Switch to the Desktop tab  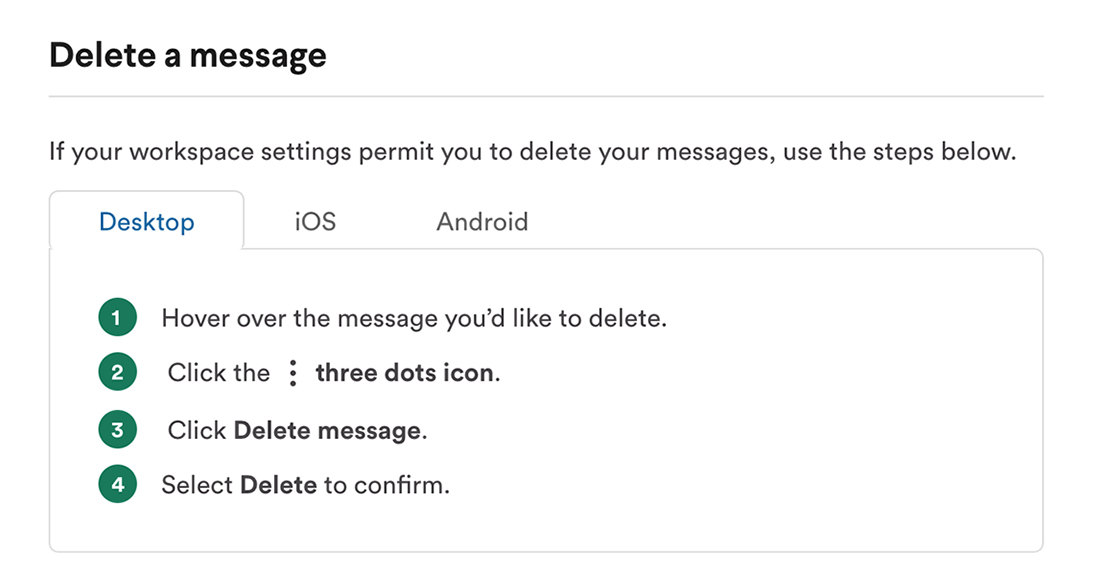(x=147, y=221)
